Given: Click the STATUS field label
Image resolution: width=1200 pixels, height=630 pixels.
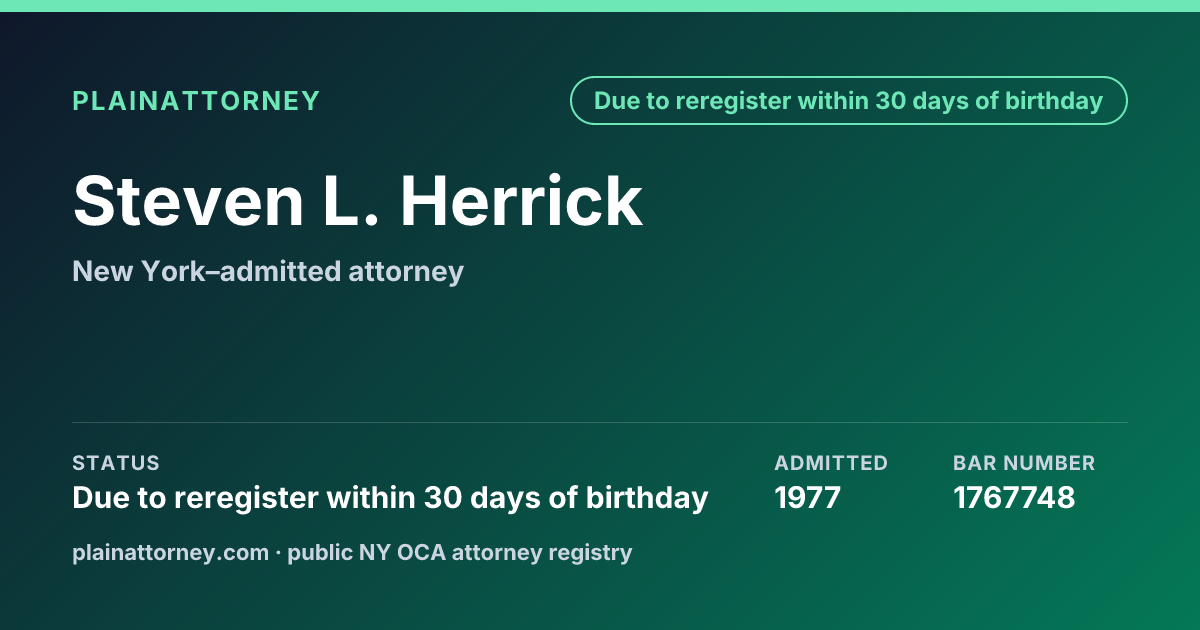Looking at the screenshot, I should point(116,463).
